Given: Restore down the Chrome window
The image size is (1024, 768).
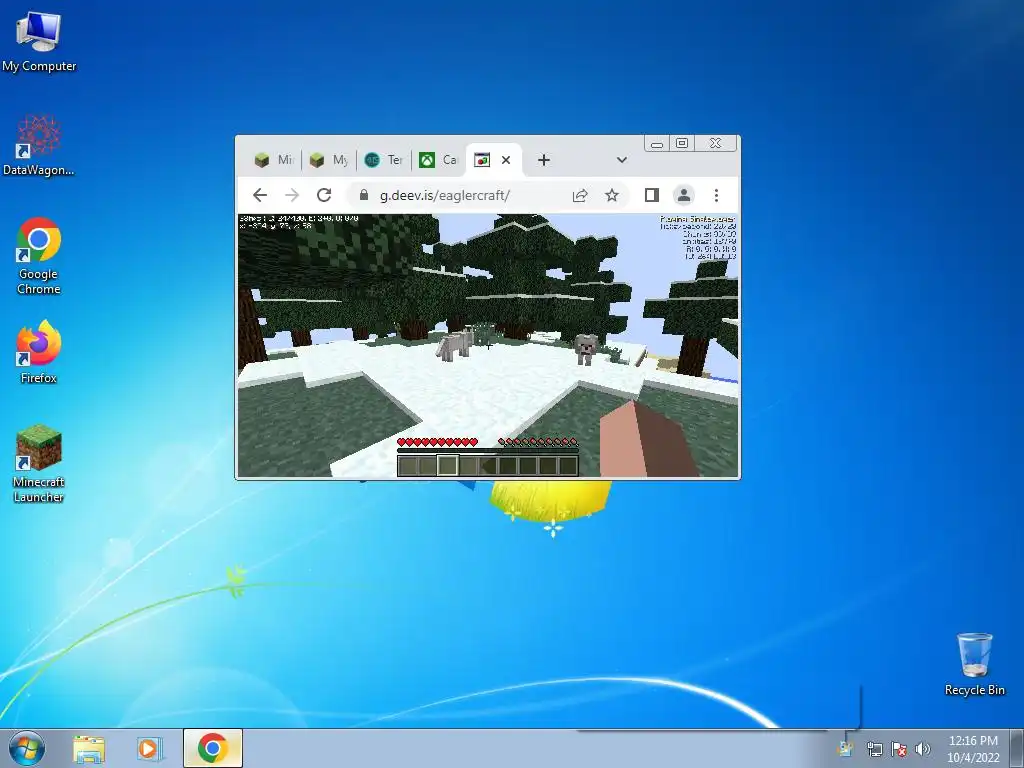Looking at the screenshot, I should pos(682,144).
